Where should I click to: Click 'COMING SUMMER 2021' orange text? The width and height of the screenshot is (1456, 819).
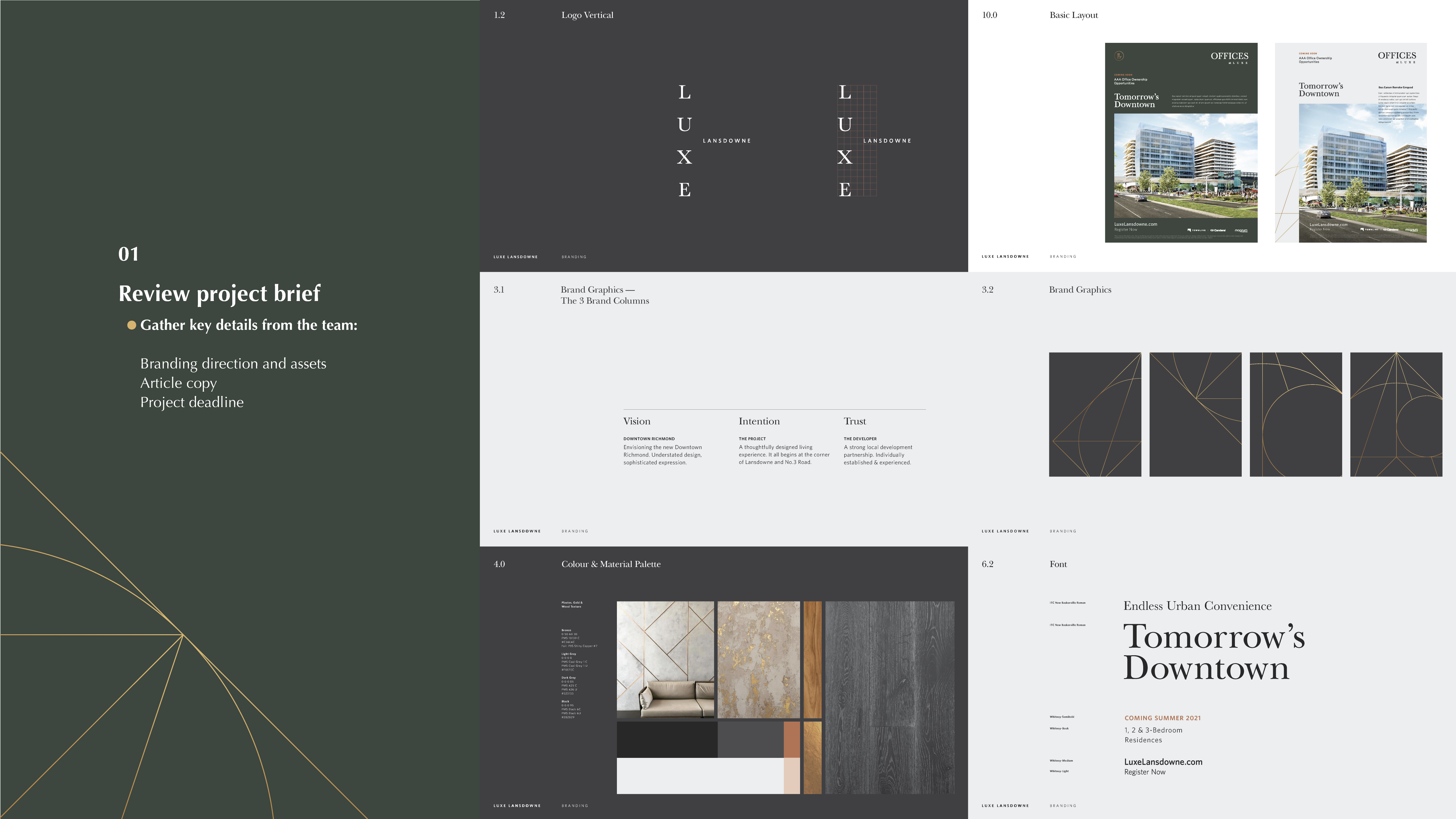coord(1162,718)
